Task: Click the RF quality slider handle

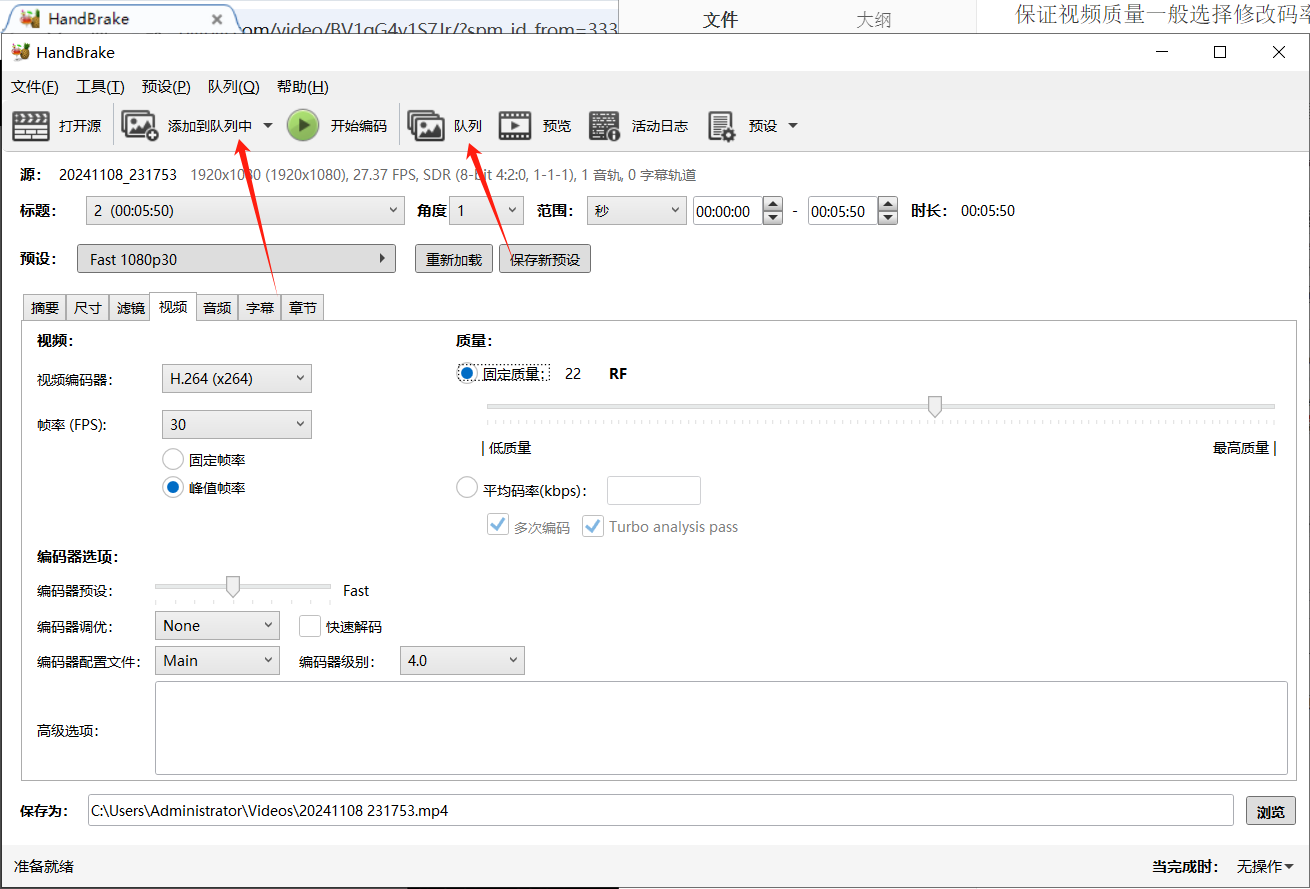Action: pyautogui.click(x=935, y=406)
